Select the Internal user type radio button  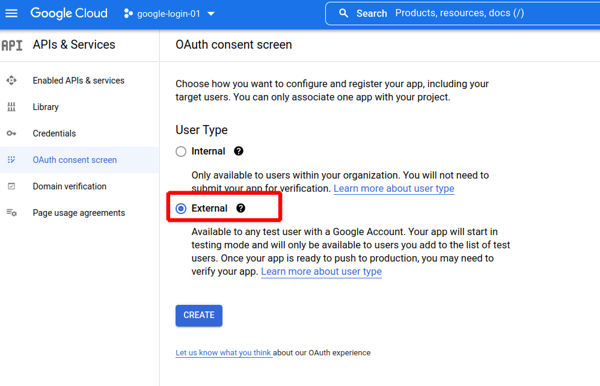(181, 151)
